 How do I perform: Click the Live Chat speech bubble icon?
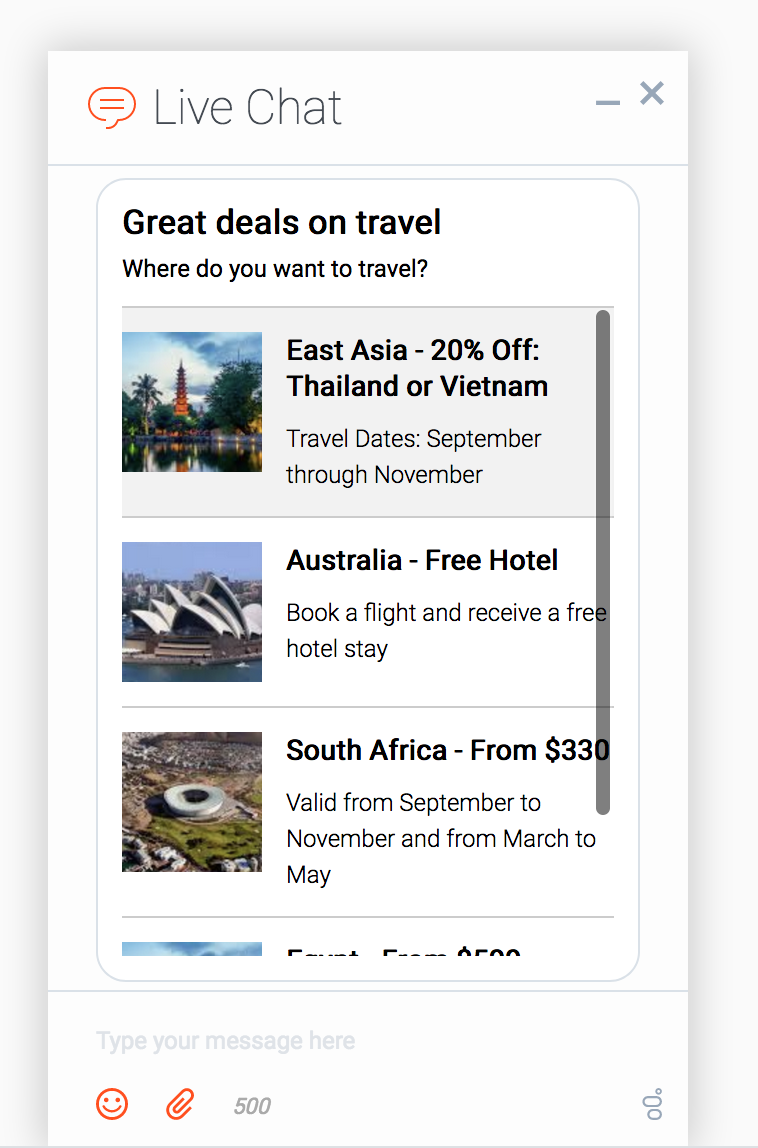point(111,108)
